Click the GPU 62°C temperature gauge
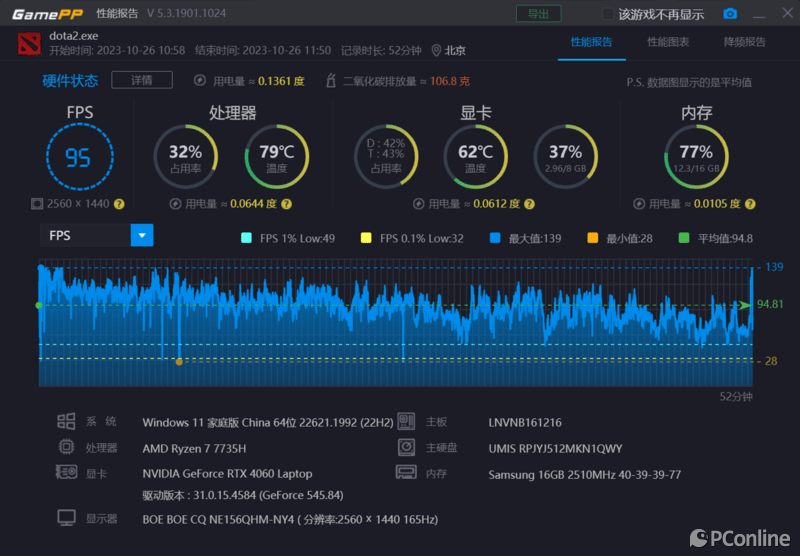This screenshot has width=800, height=556. coord(476,157)
